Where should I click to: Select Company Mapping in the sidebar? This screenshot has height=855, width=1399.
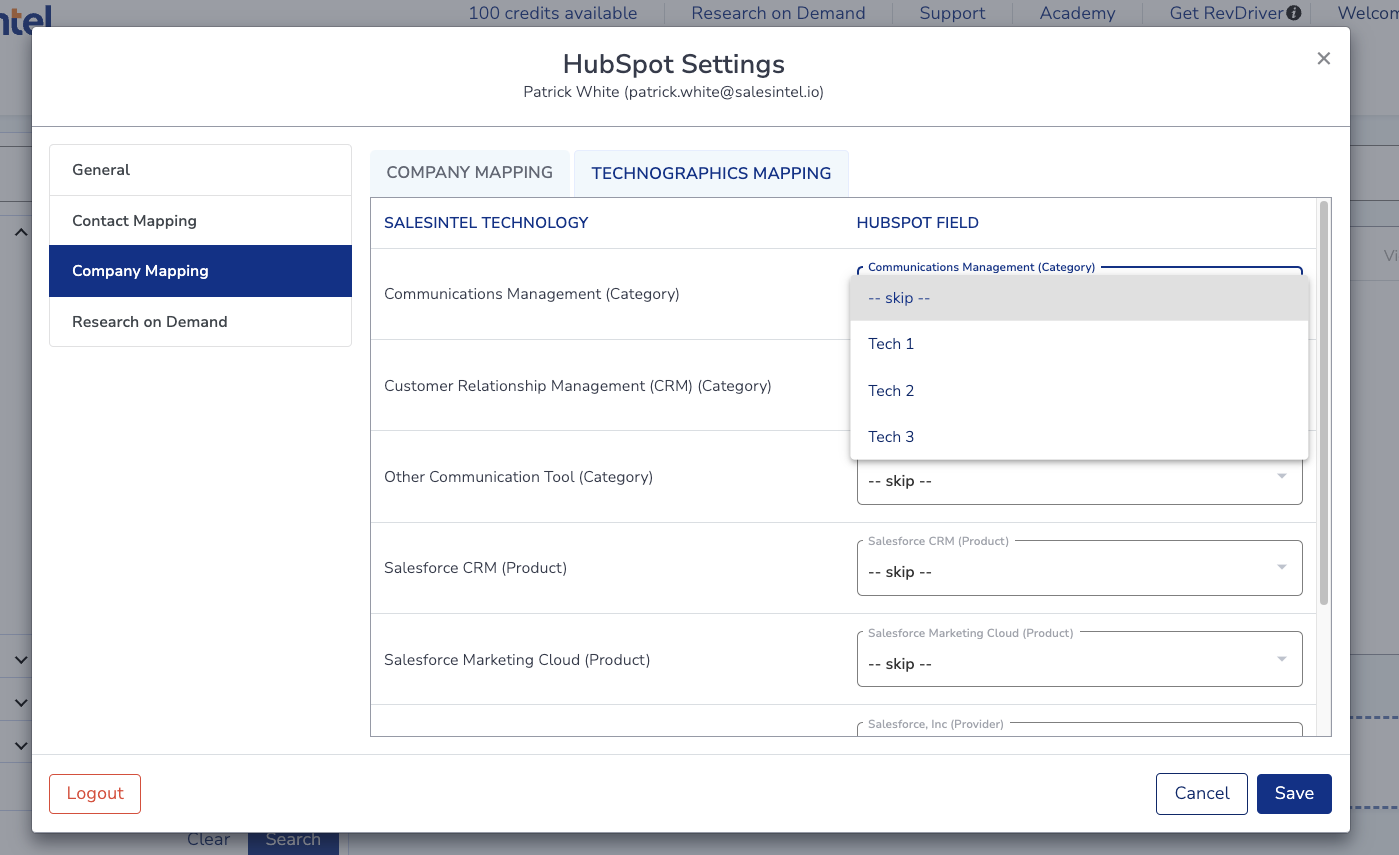tap(200, 271)
